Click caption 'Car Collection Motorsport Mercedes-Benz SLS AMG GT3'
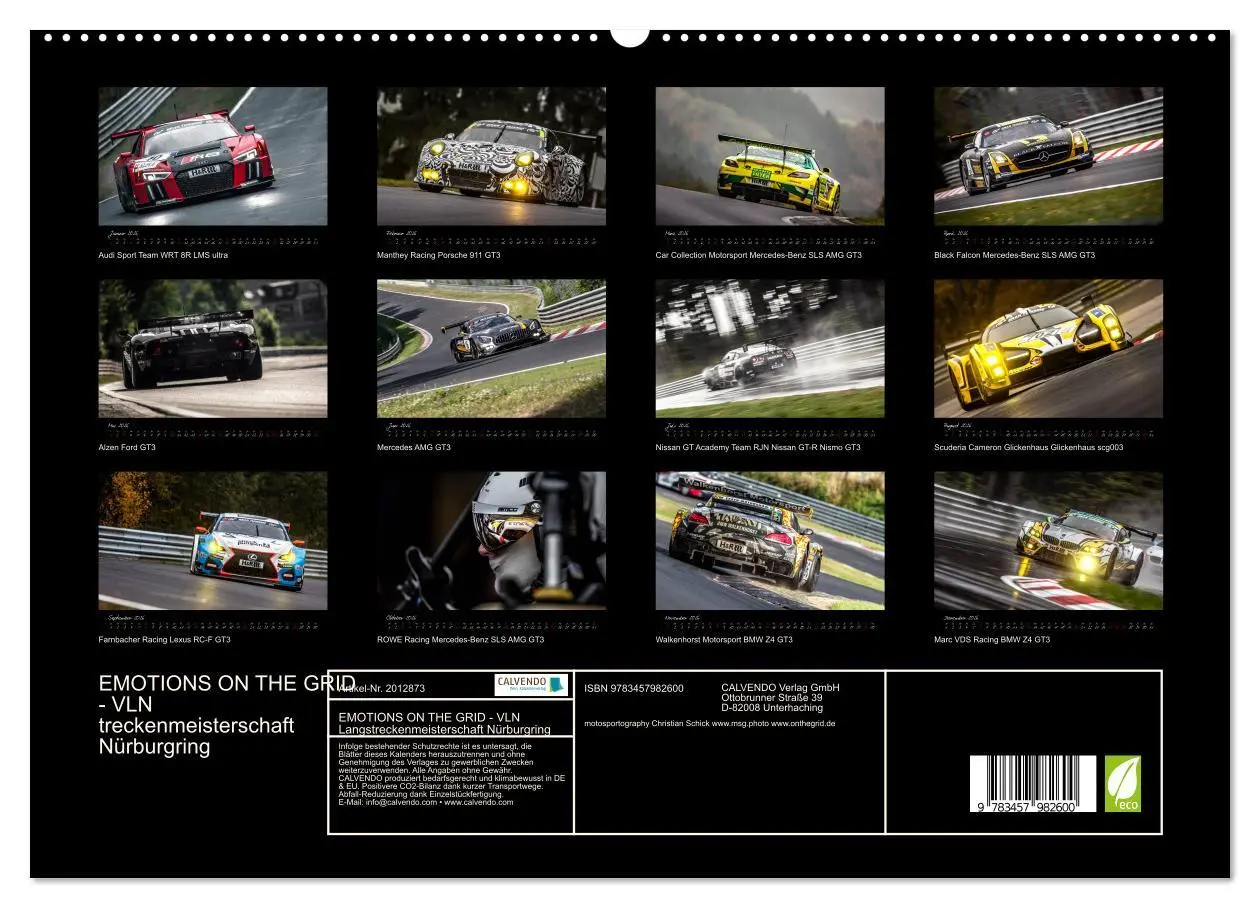This screenshot has height=908, width=1260. coord(758,255)
